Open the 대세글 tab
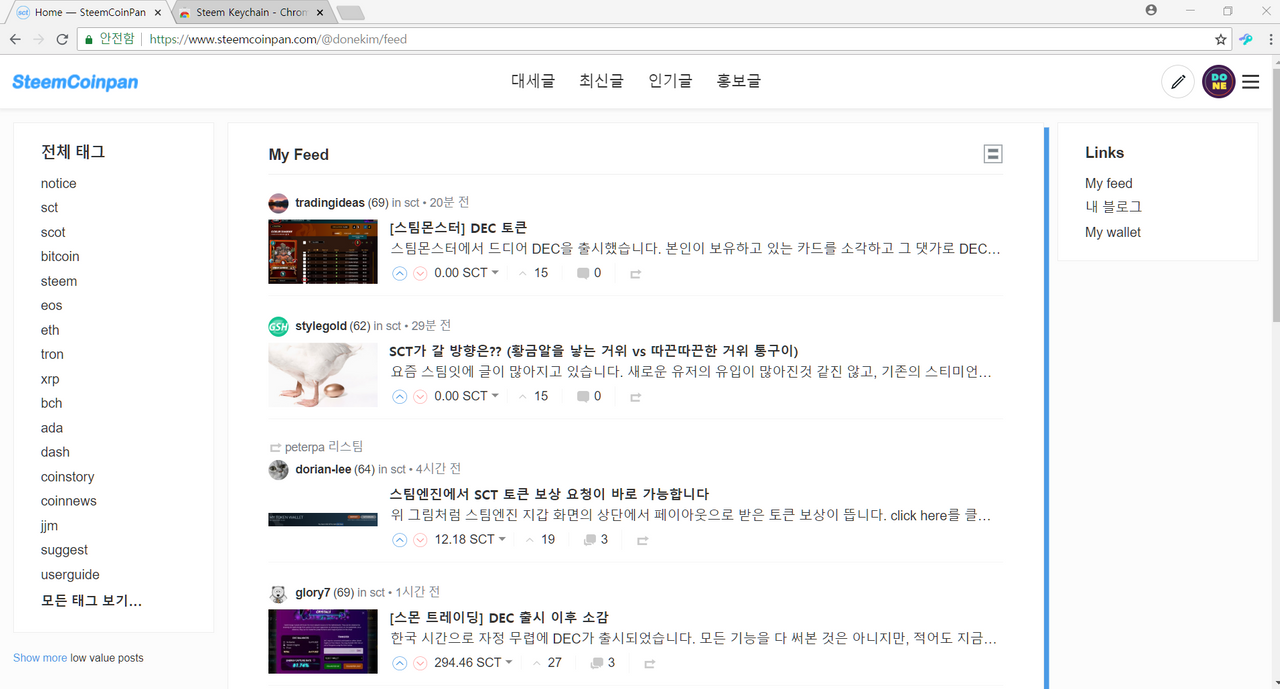 533,81
